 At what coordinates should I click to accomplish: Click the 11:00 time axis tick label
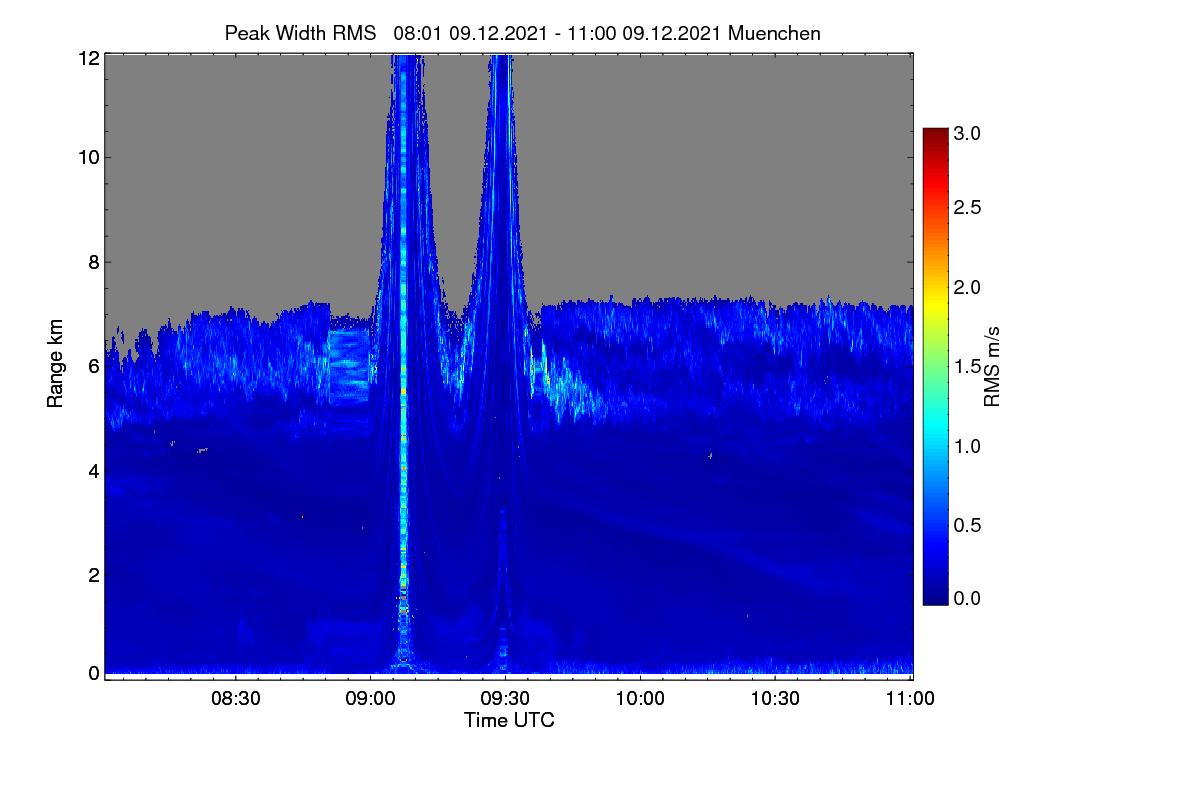[911, 699]
